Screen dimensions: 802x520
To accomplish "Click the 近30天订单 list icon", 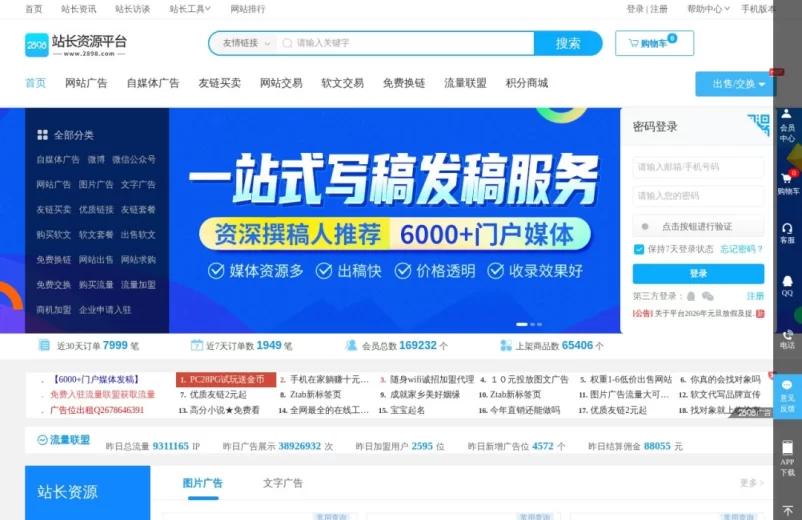I will 44,346.
